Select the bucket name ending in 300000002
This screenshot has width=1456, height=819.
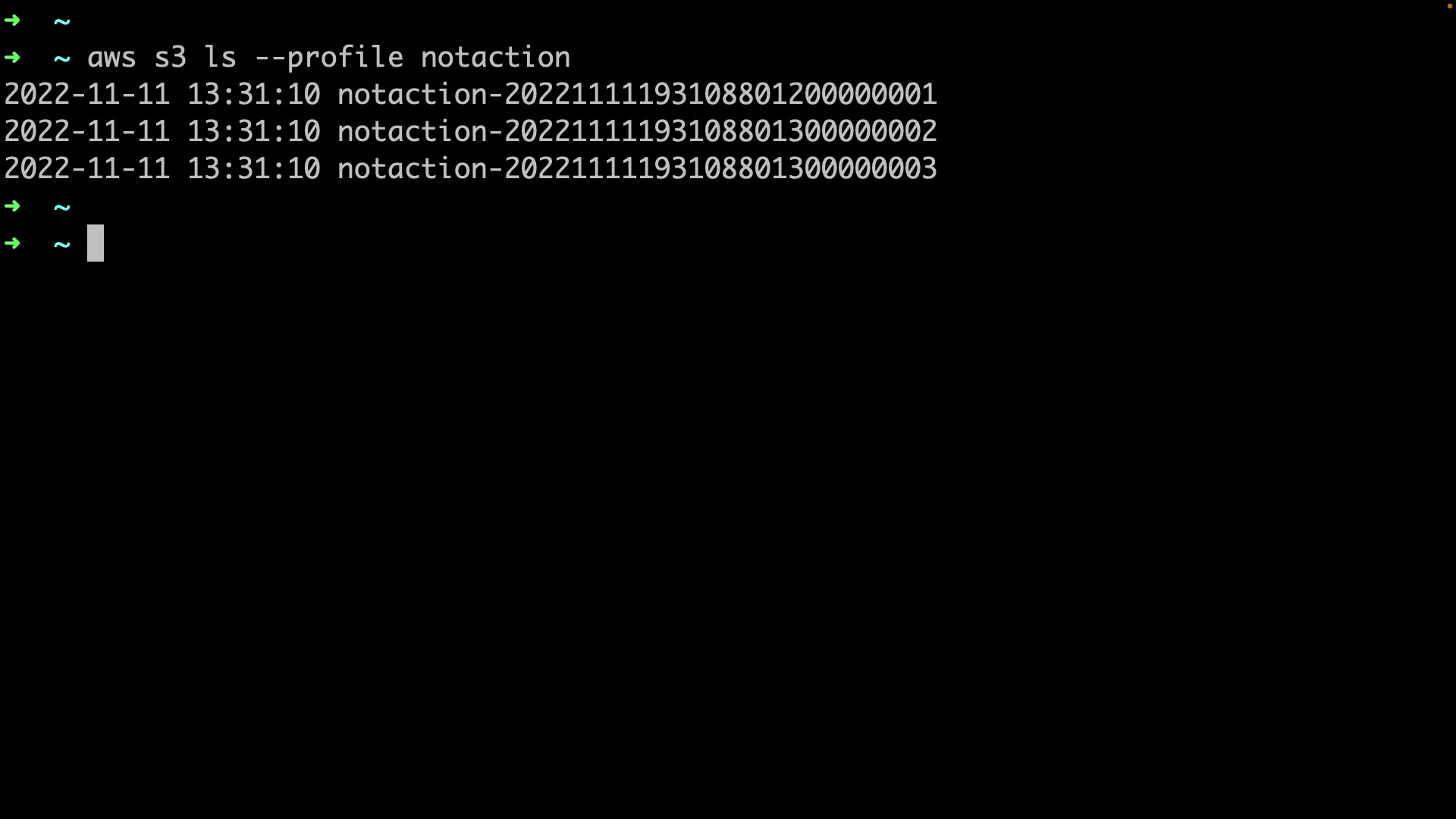click(637, 131)
